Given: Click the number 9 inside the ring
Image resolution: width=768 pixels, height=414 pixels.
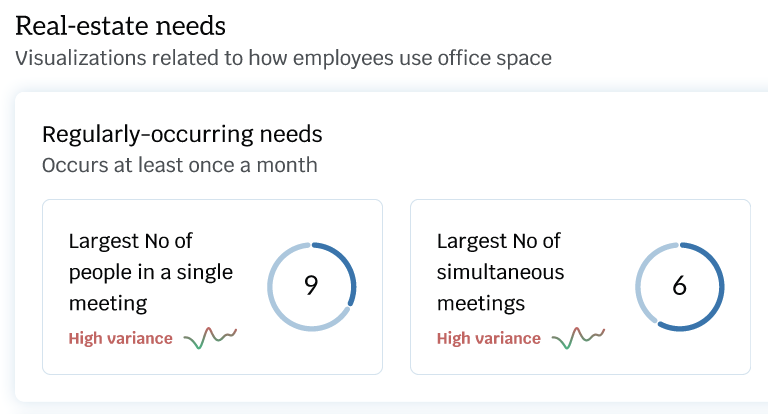Looking at the screenshot, I should point(311,286).
